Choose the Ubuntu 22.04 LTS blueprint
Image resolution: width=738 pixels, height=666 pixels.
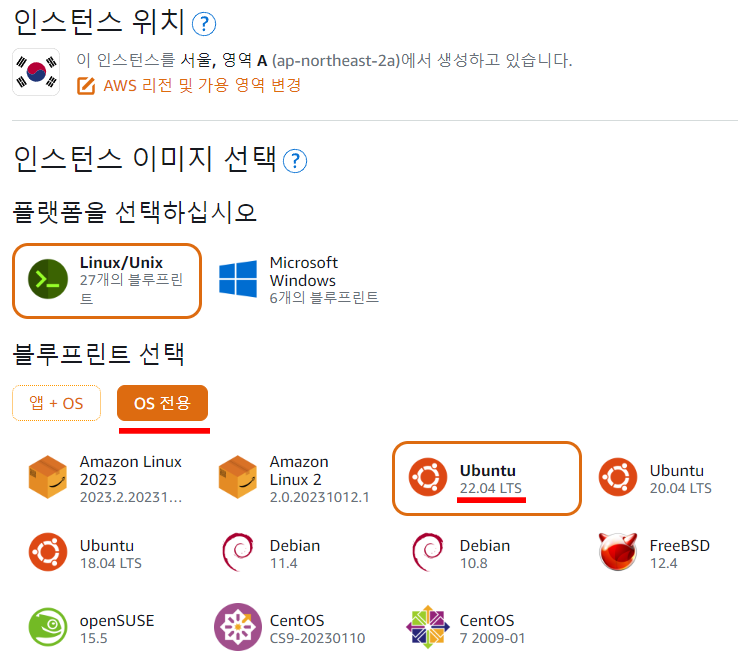click(x=487, y=478)
